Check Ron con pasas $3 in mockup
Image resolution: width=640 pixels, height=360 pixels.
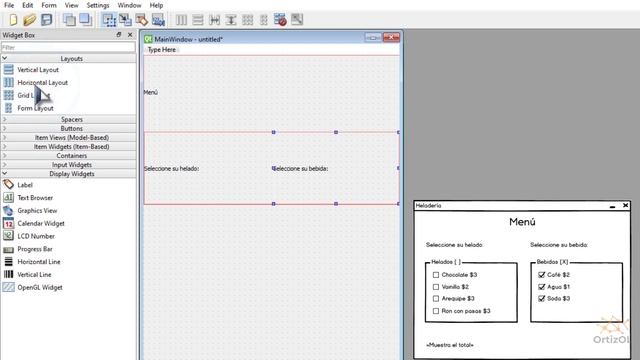436,311
